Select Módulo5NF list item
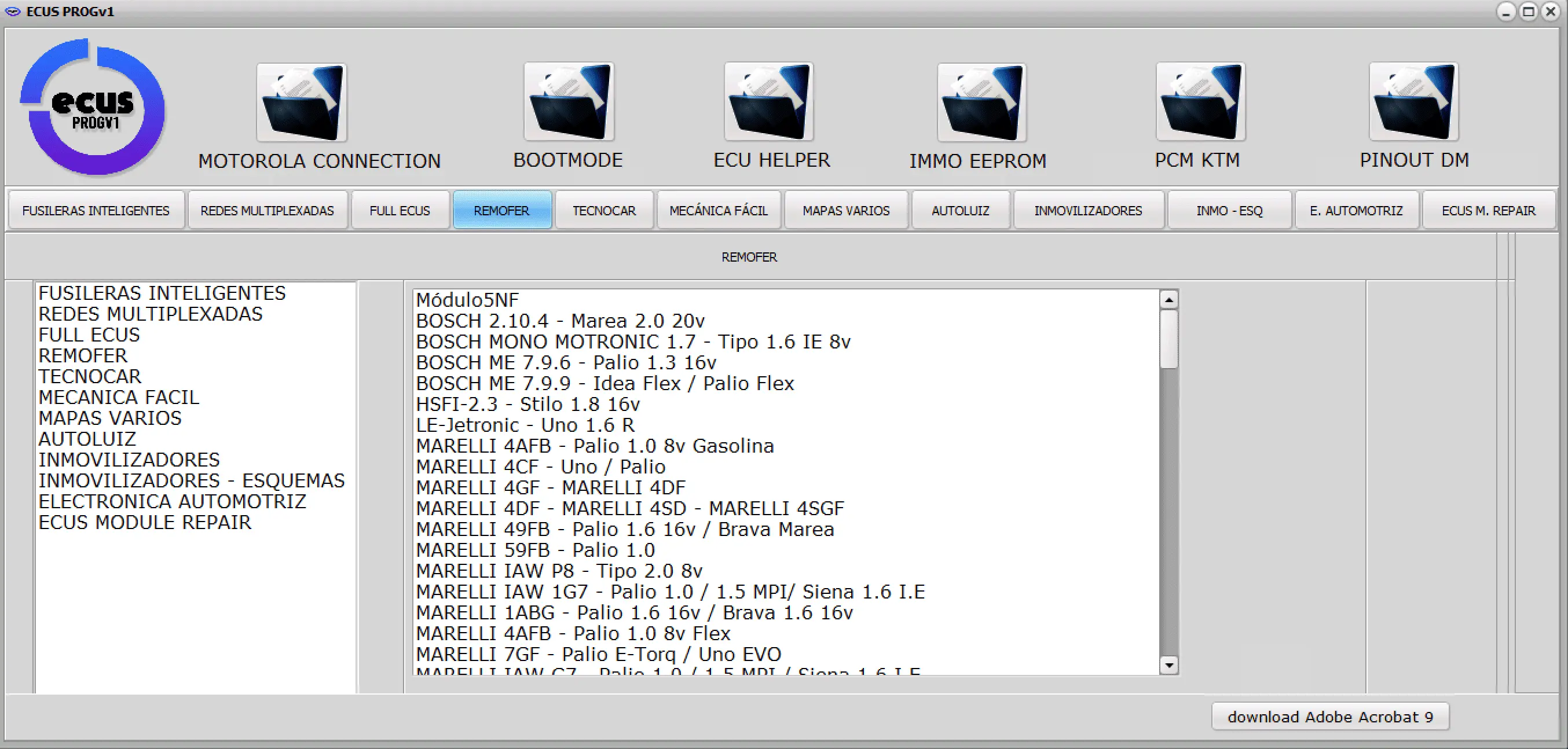 (467, 300)
